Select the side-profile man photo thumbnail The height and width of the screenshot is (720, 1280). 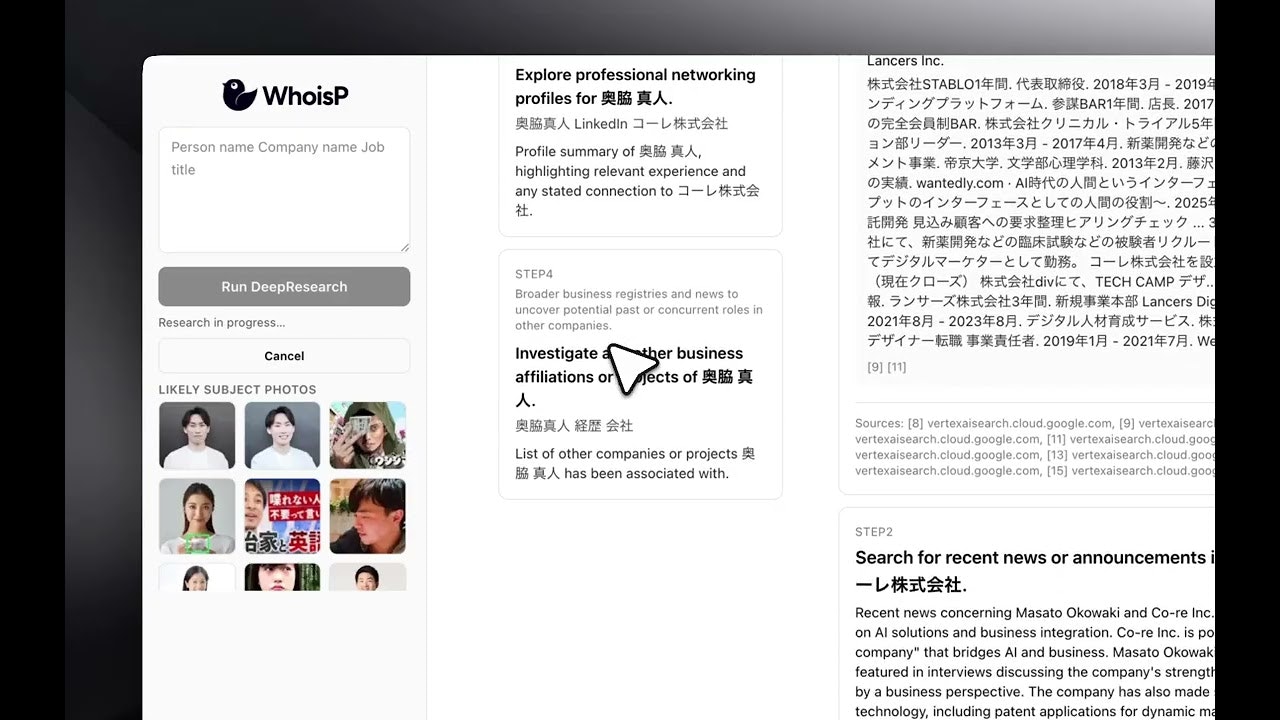pos(368,516)
